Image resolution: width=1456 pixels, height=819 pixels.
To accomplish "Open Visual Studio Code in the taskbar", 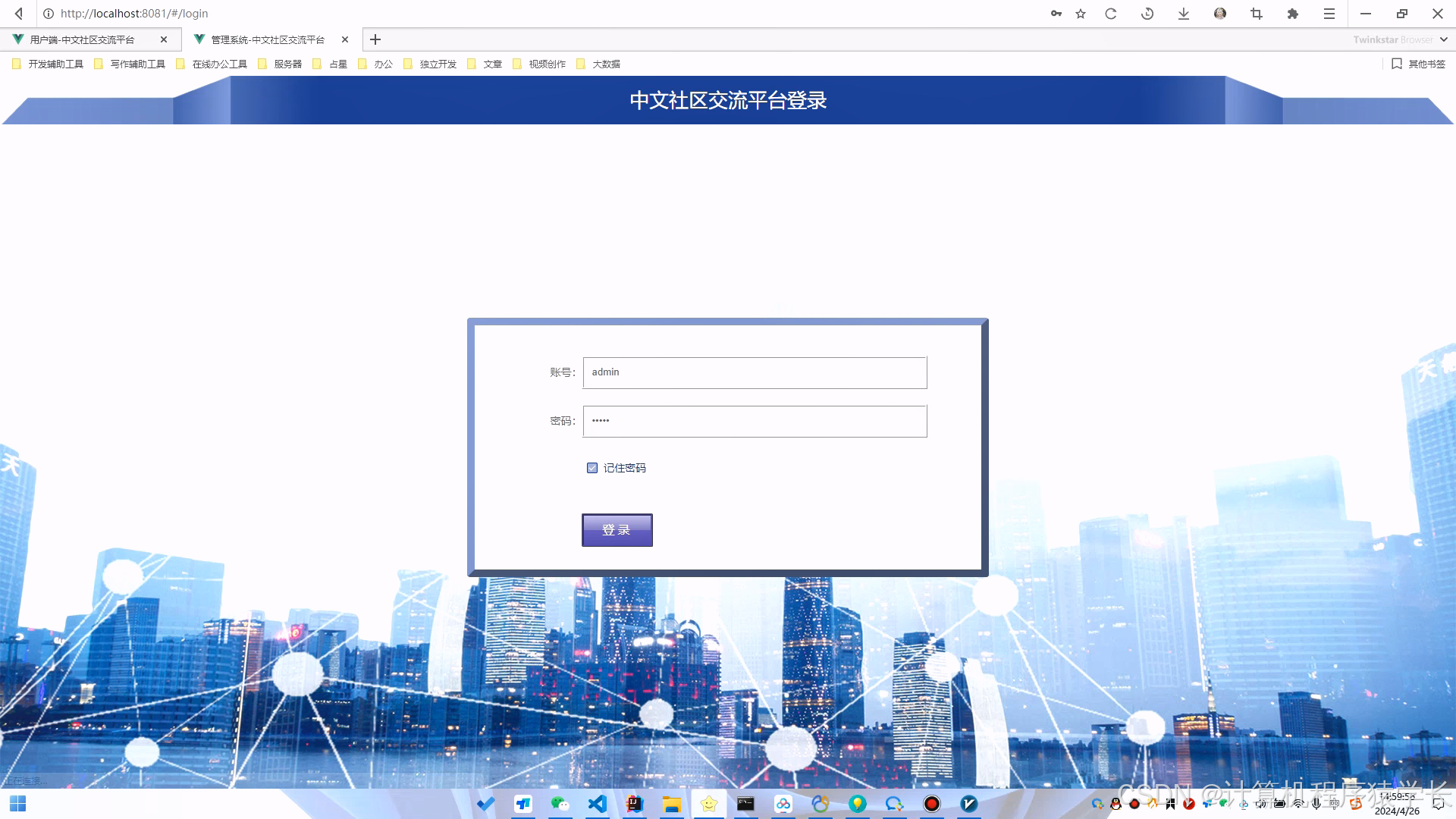I will coord(598,805).
